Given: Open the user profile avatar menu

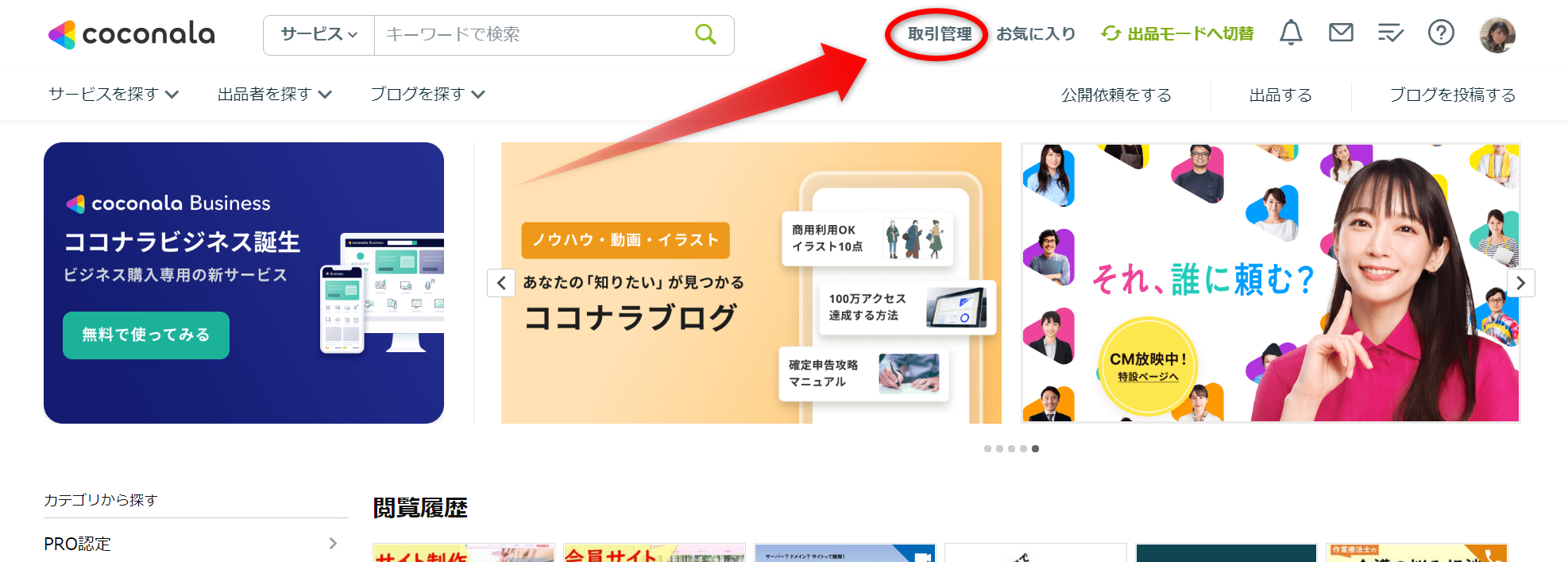Looking at the screenshot, I should click(1497, 35).
